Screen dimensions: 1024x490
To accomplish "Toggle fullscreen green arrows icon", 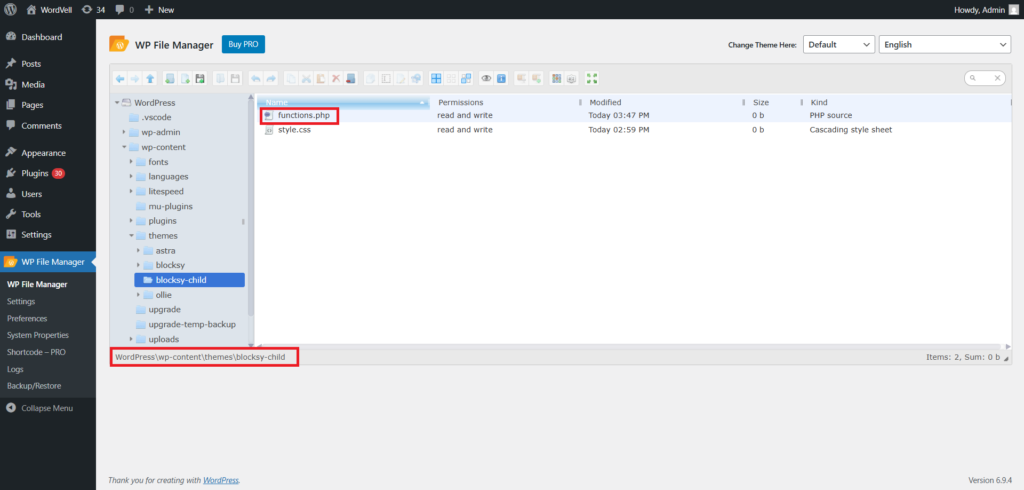I will (x=592, y=78).
